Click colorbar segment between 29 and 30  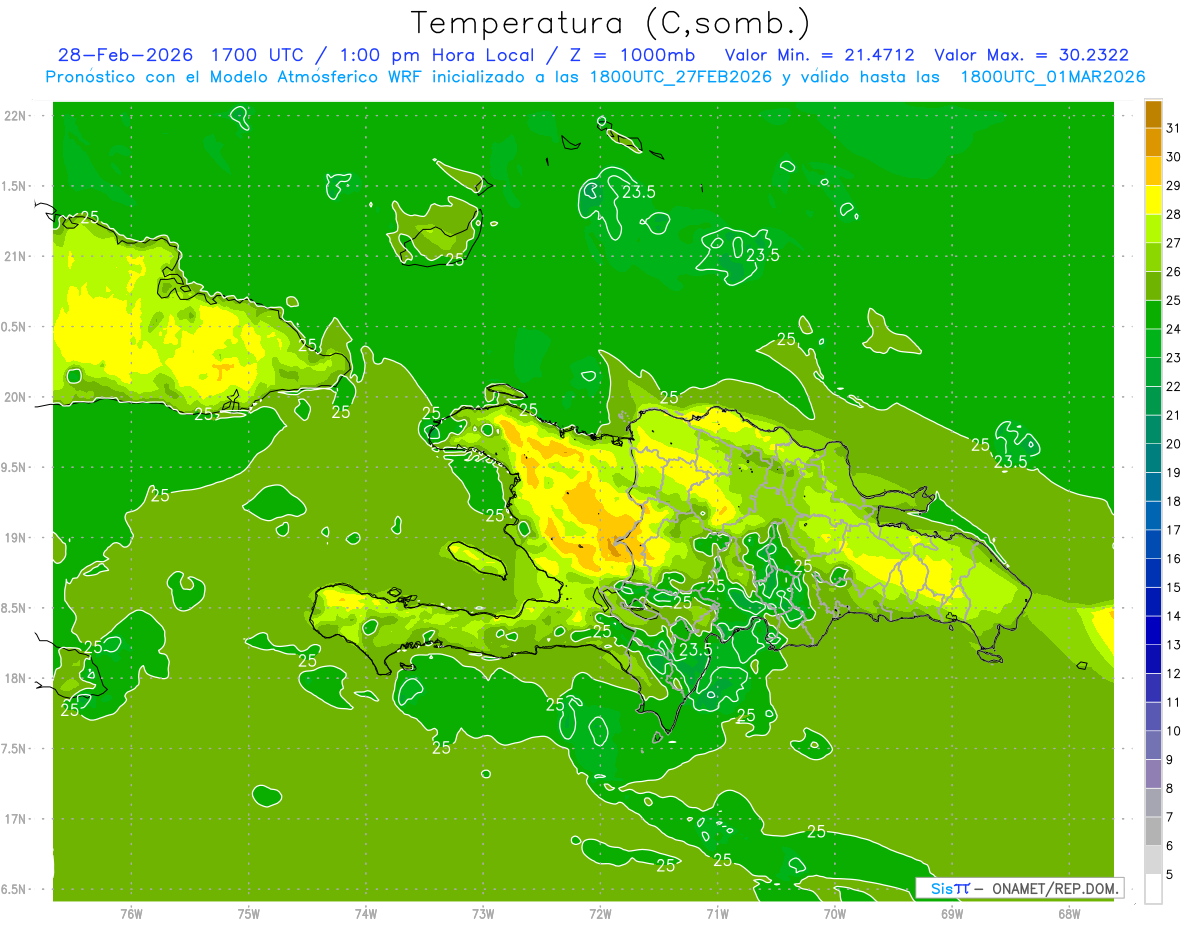[1153, 171]
